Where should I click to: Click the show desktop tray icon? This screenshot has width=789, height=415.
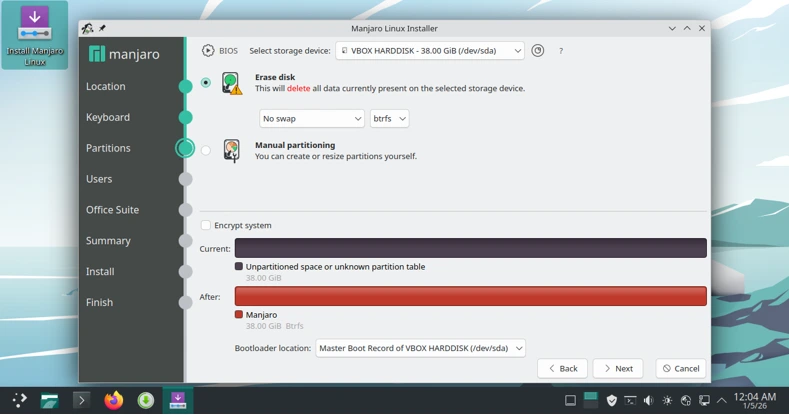[570, 400]
